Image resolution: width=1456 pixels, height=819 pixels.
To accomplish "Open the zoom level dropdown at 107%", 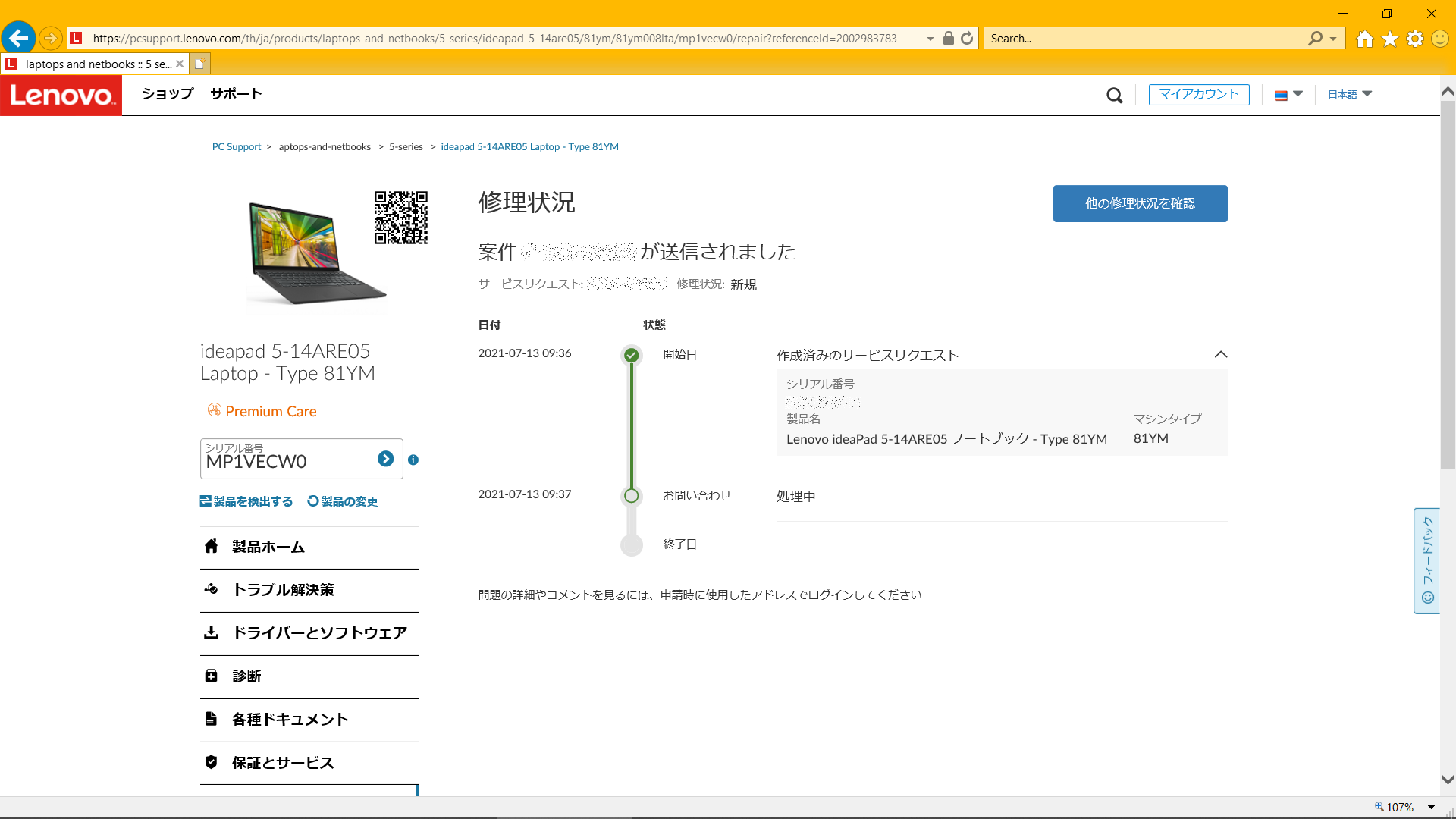I will click(x=1431, y=807).
